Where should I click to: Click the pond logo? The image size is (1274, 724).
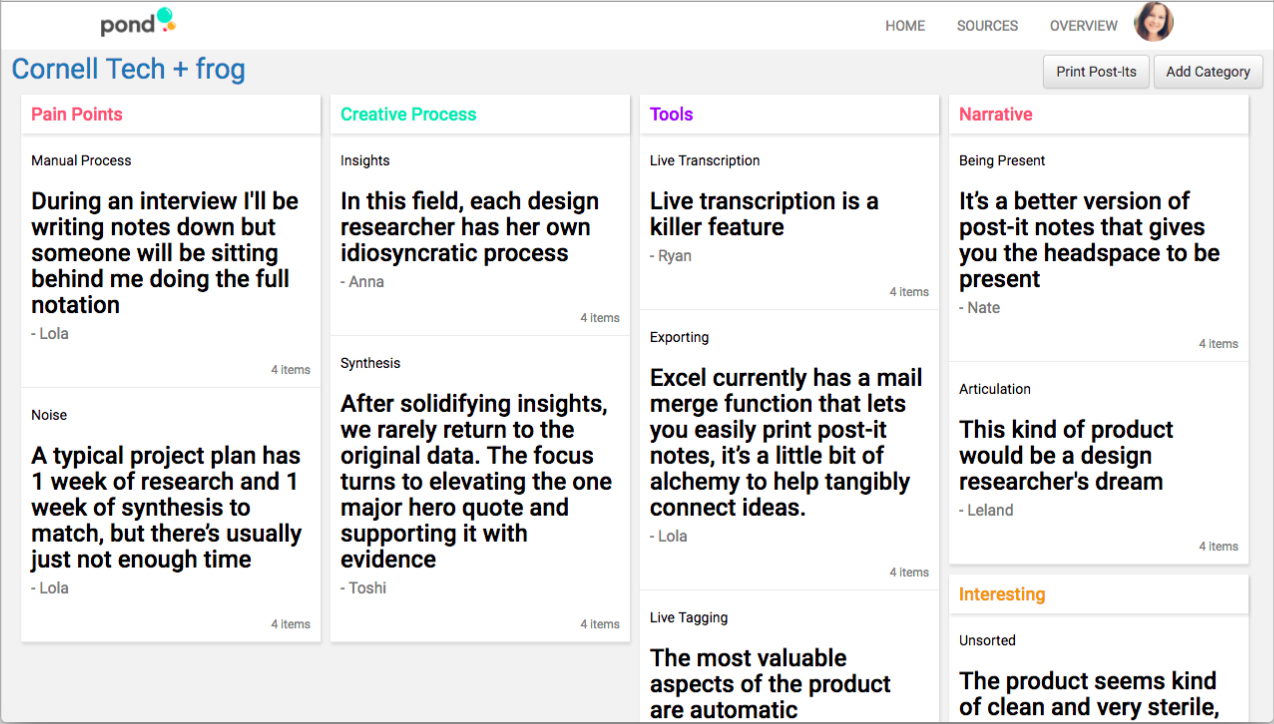(138, 23)
